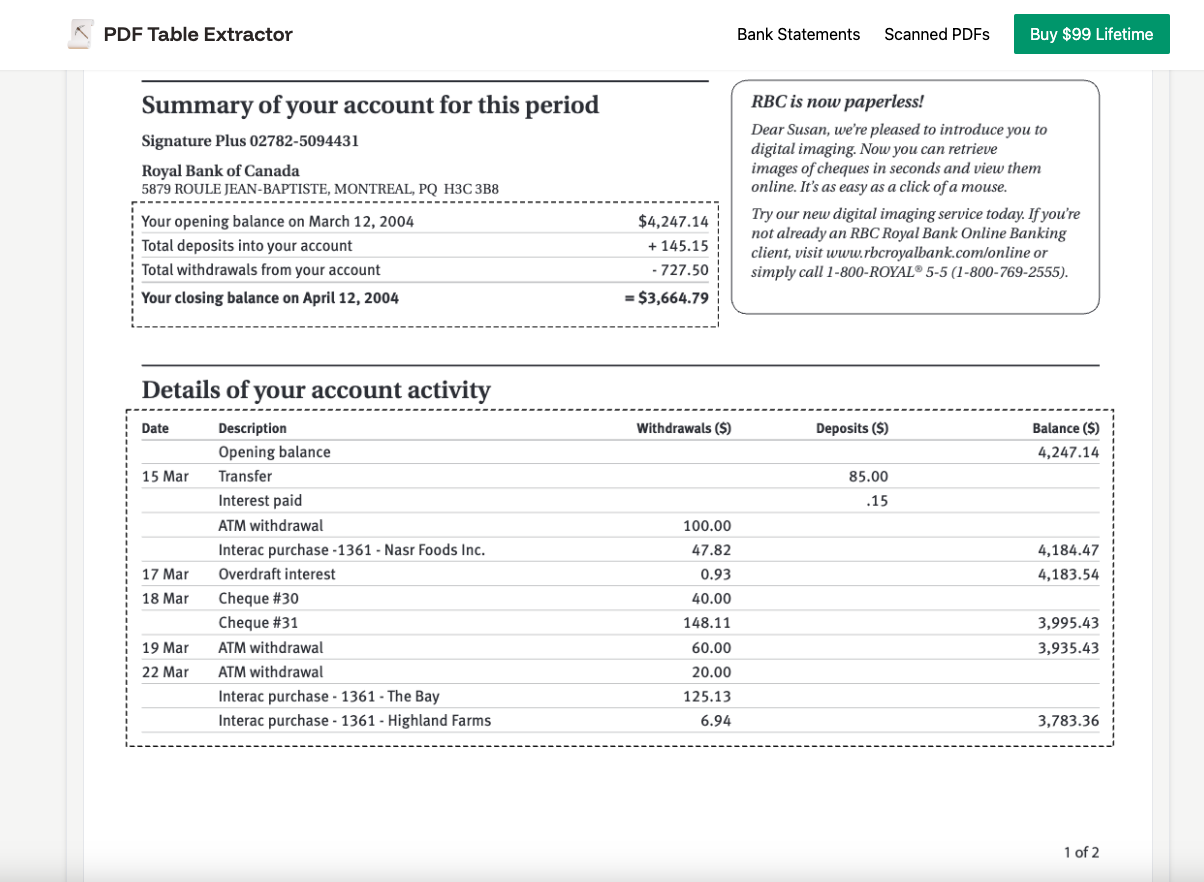Click the Interest paid deposit .15
The height and width of the screenshot is (882, 1204).
click(877, 501)
